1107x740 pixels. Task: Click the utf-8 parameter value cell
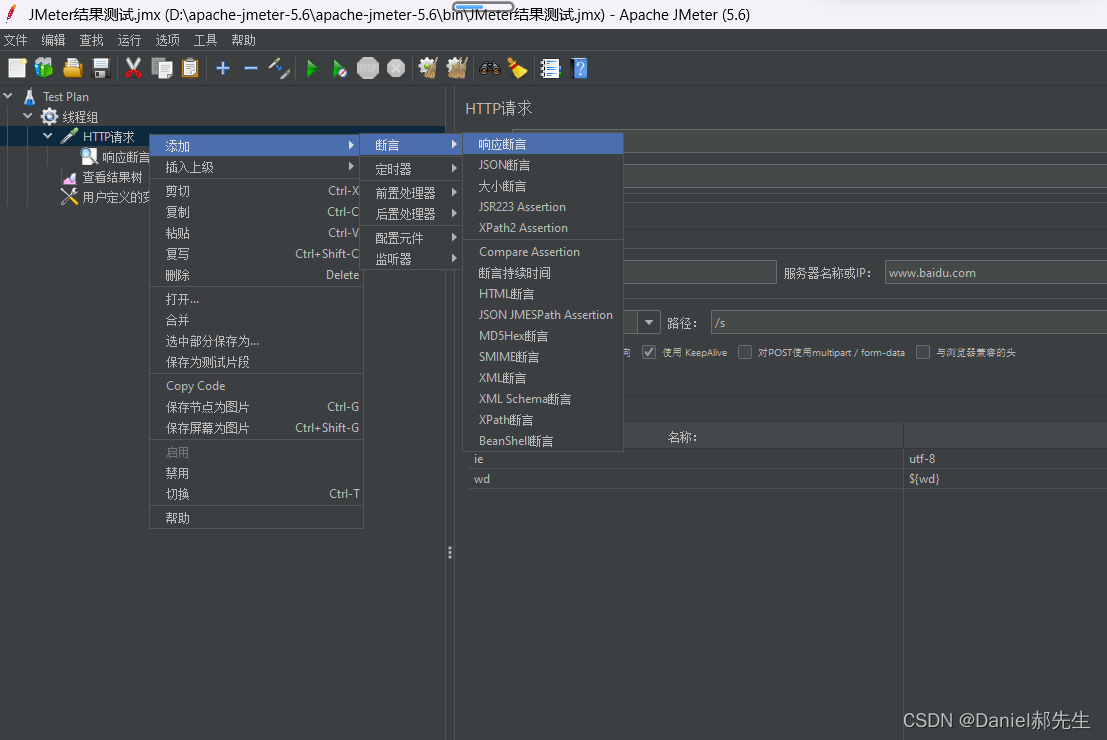1005,459
